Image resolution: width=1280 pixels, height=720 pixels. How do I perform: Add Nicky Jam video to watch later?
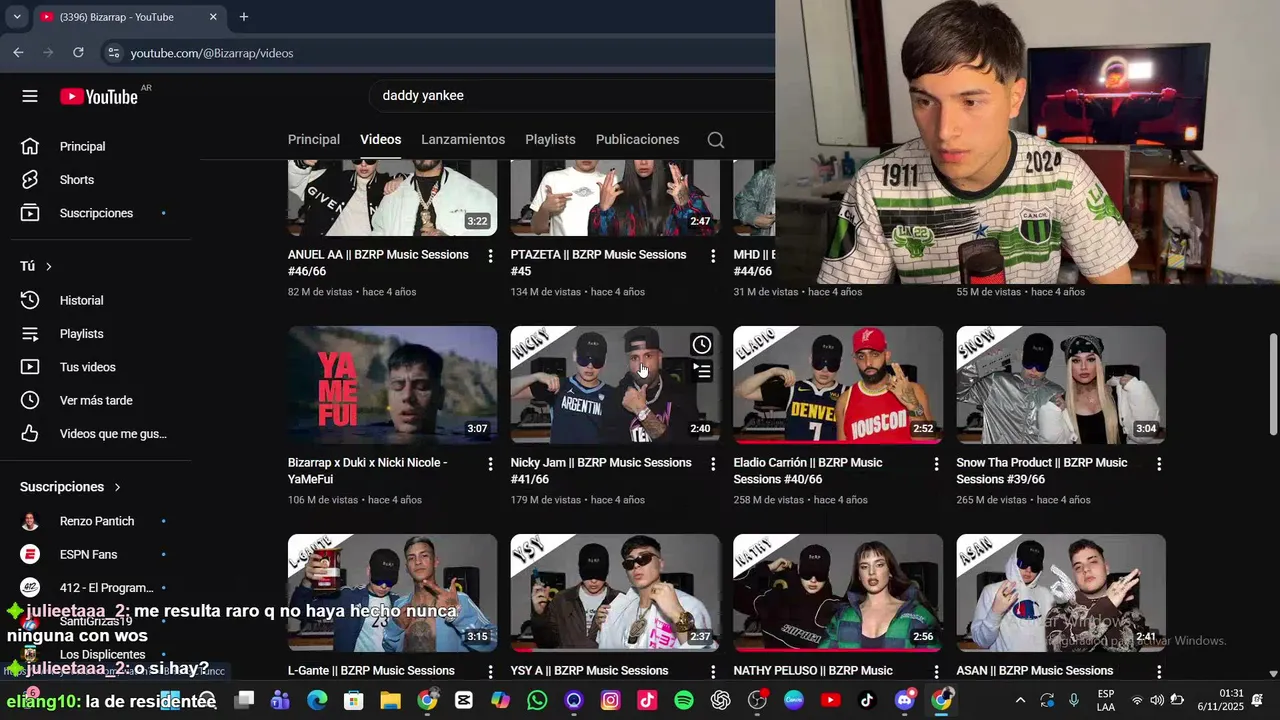(x=702, y=345)
